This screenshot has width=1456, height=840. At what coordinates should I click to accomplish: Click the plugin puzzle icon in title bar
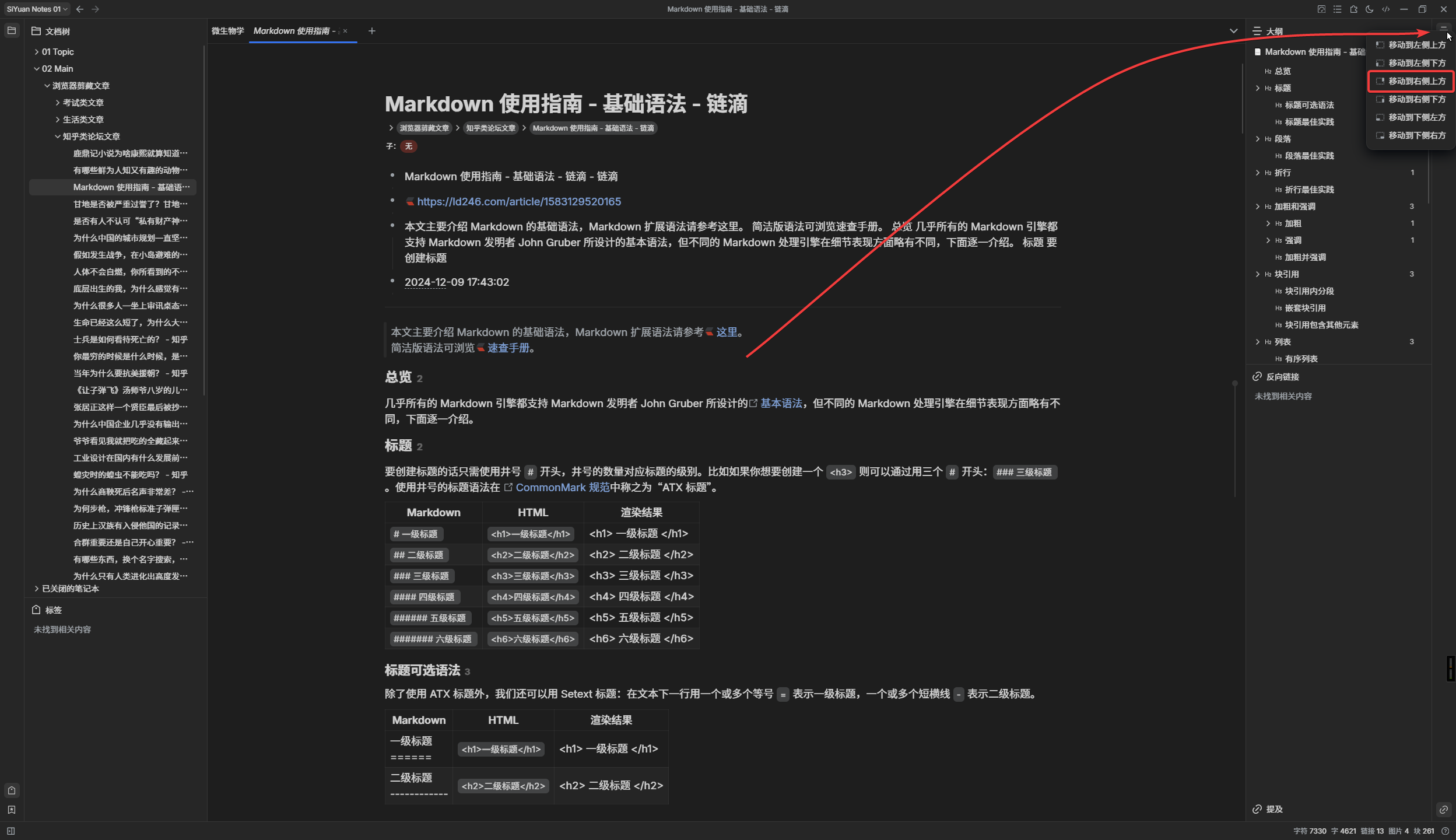1353,9
